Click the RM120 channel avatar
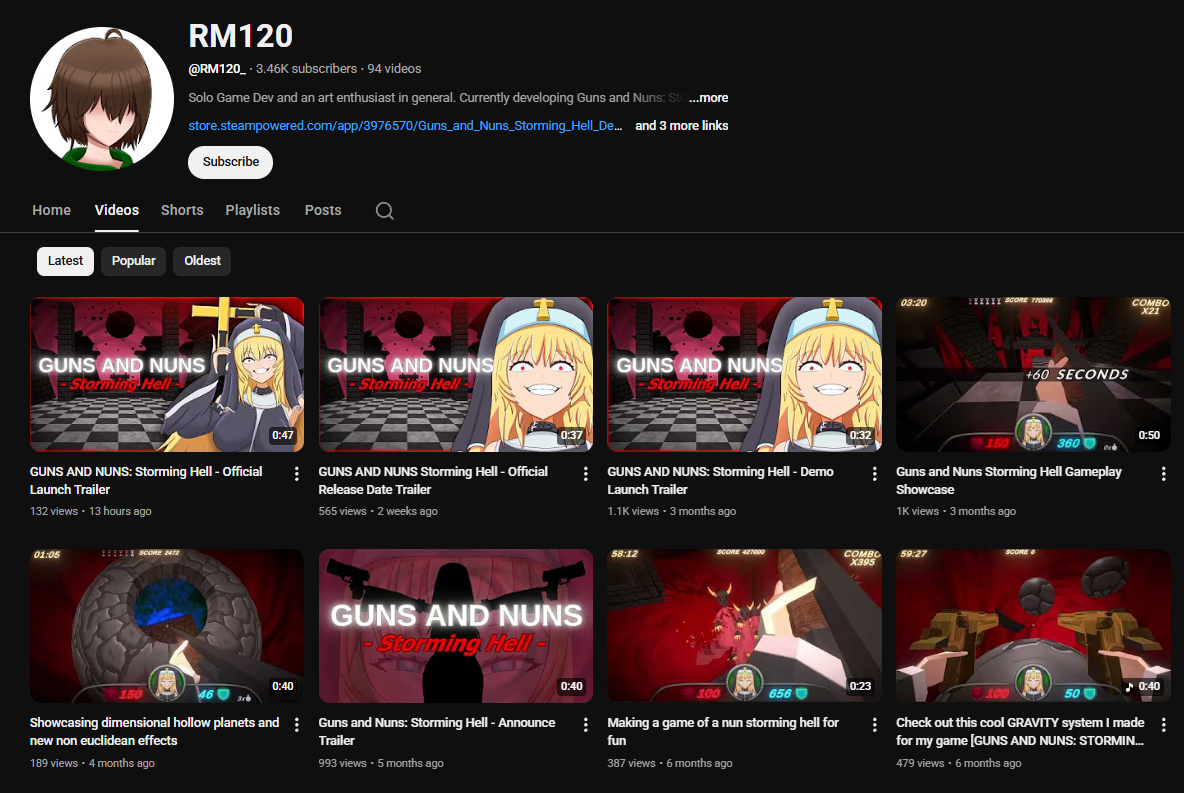1184x793 pixels. (102, 99)
